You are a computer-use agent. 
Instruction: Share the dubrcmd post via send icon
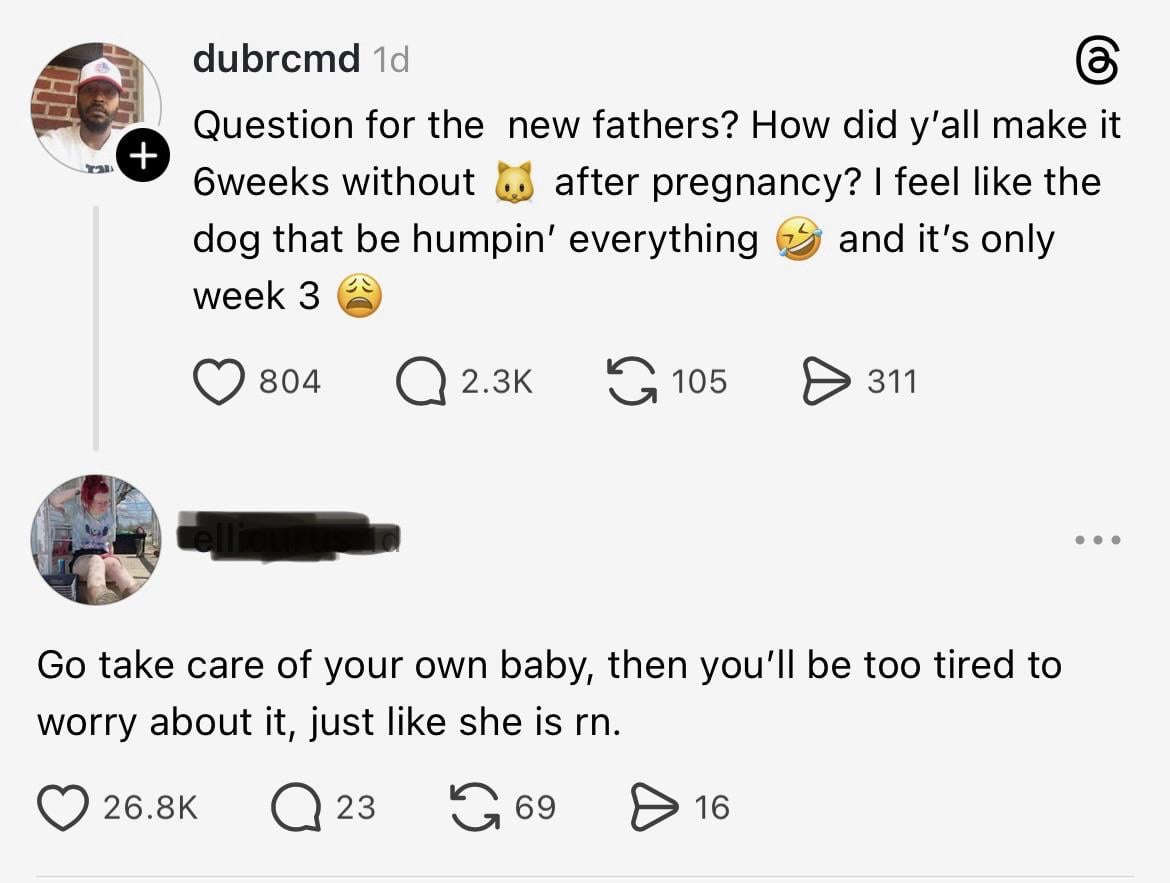click(826, 381)
